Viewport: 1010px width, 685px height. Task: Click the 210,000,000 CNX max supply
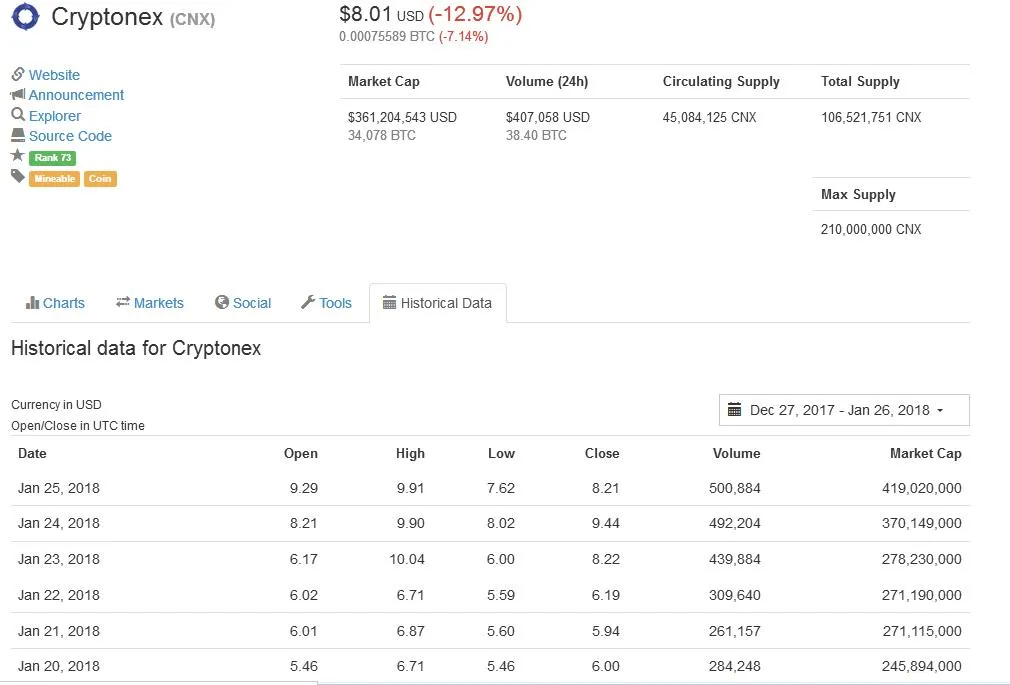(x=871, y=229)
